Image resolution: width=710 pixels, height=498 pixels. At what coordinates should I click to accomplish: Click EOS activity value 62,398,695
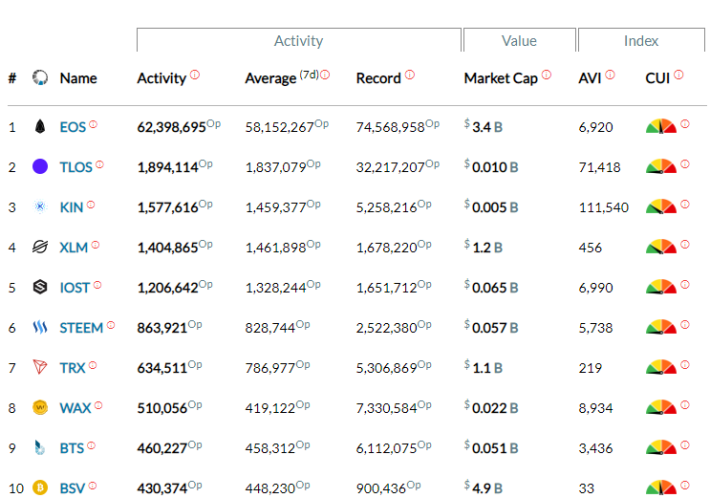[x=172, y=127]
